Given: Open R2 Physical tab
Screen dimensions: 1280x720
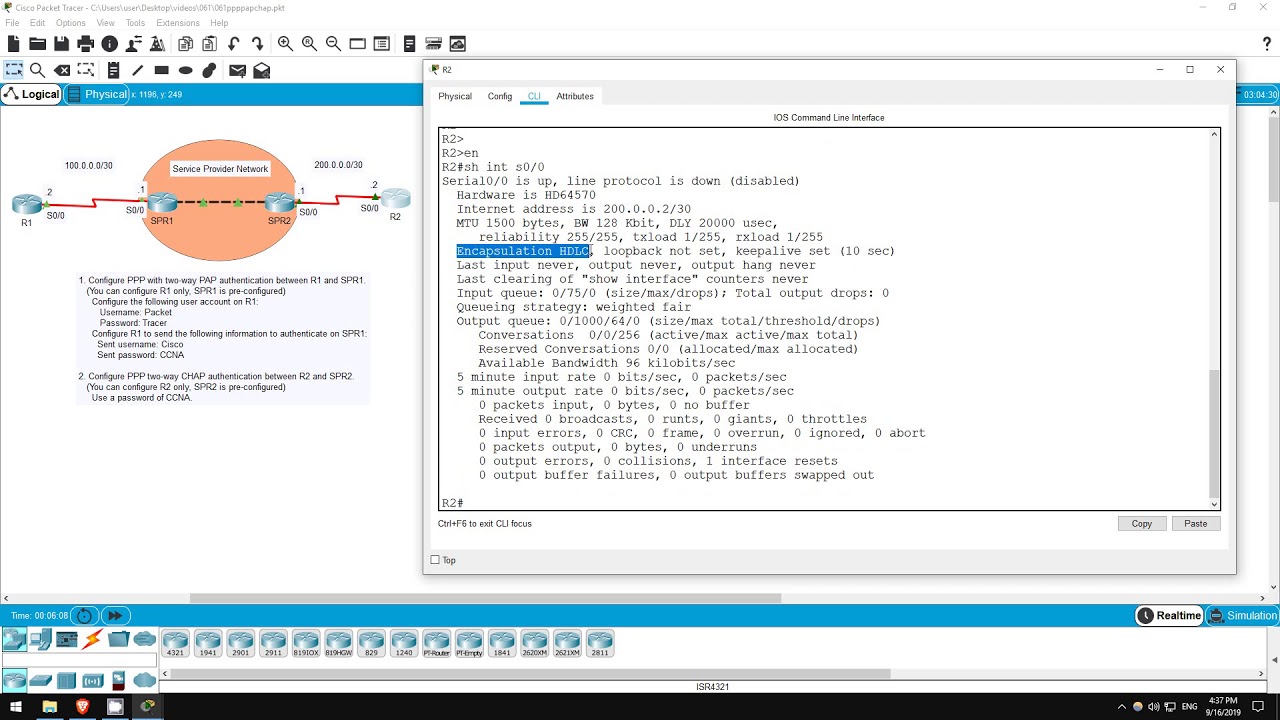Looking at the screenshot, I should pyautogui.click(x=455, y=96).
